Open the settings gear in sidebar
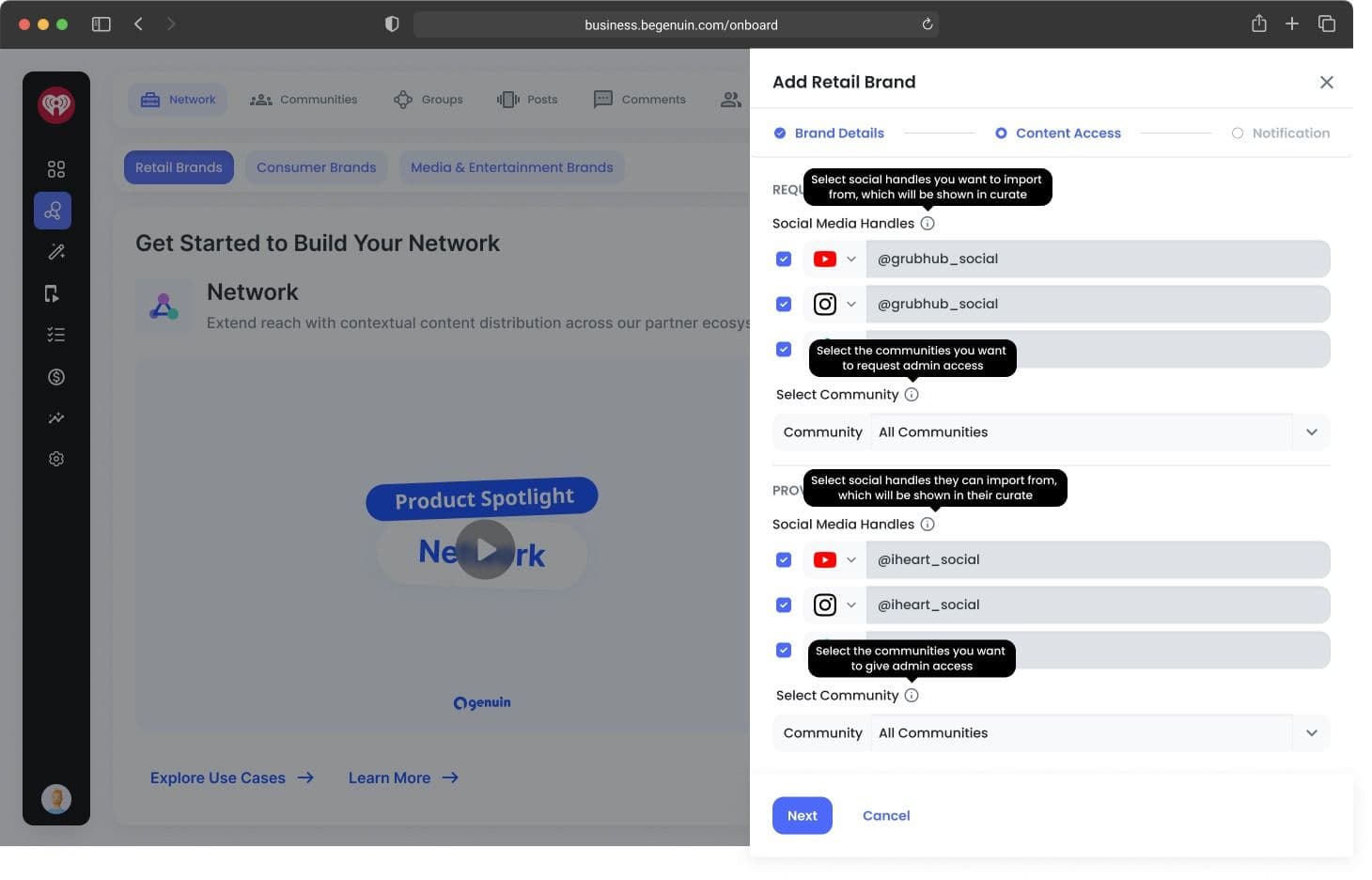This screenshot has height=880, width=1372. 56,459
